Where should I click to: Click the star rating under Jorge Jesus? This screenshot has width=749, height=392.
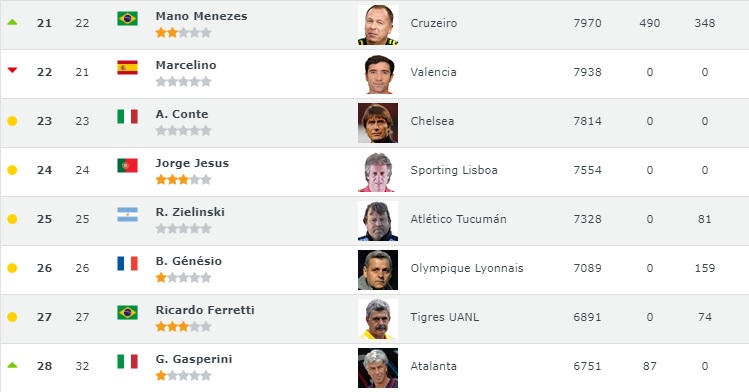point(183,180)
